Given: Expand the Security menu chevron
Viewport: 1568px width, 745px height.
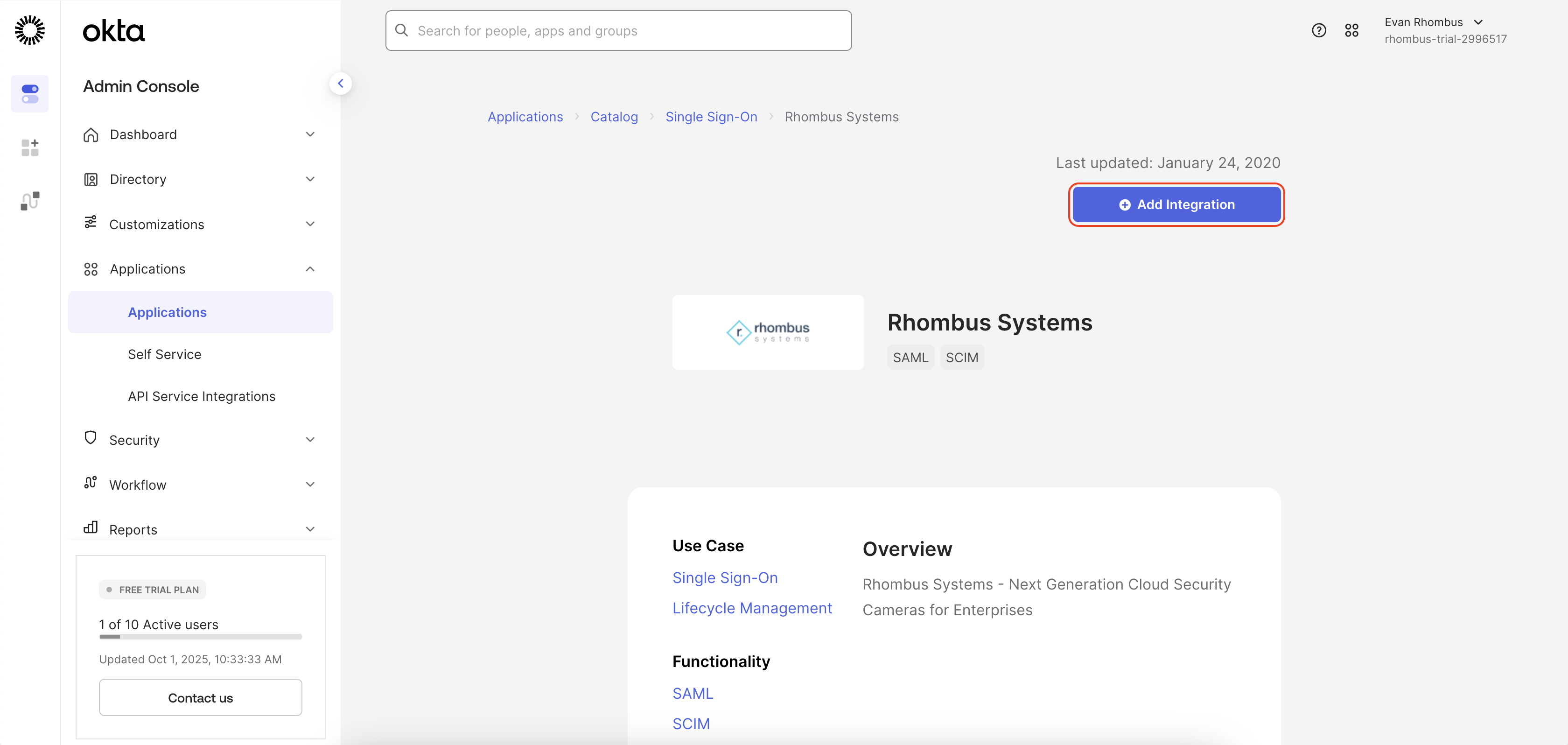Looking at the screenshot, I should click(x=310, y=439).
